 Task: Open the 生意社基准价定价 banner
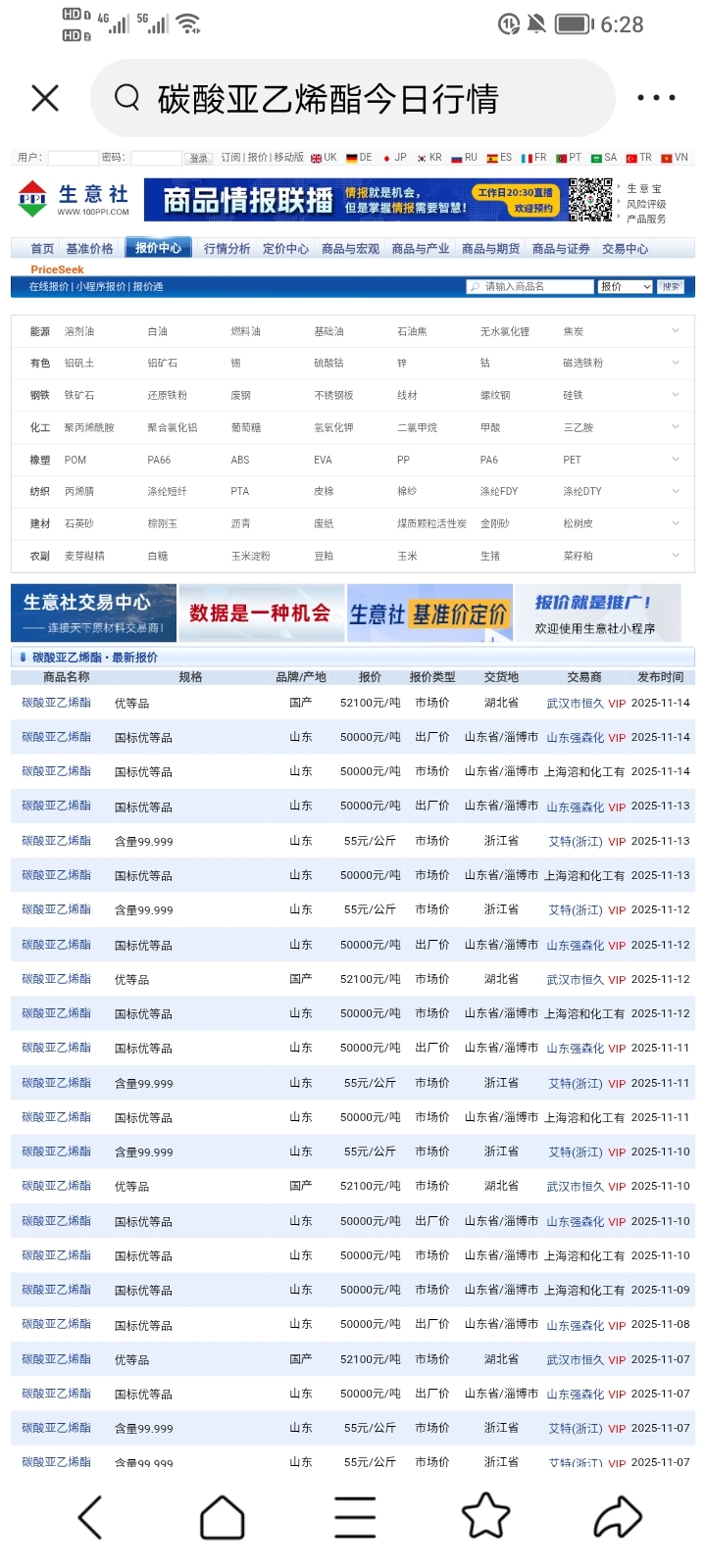(x=429, y=613)
